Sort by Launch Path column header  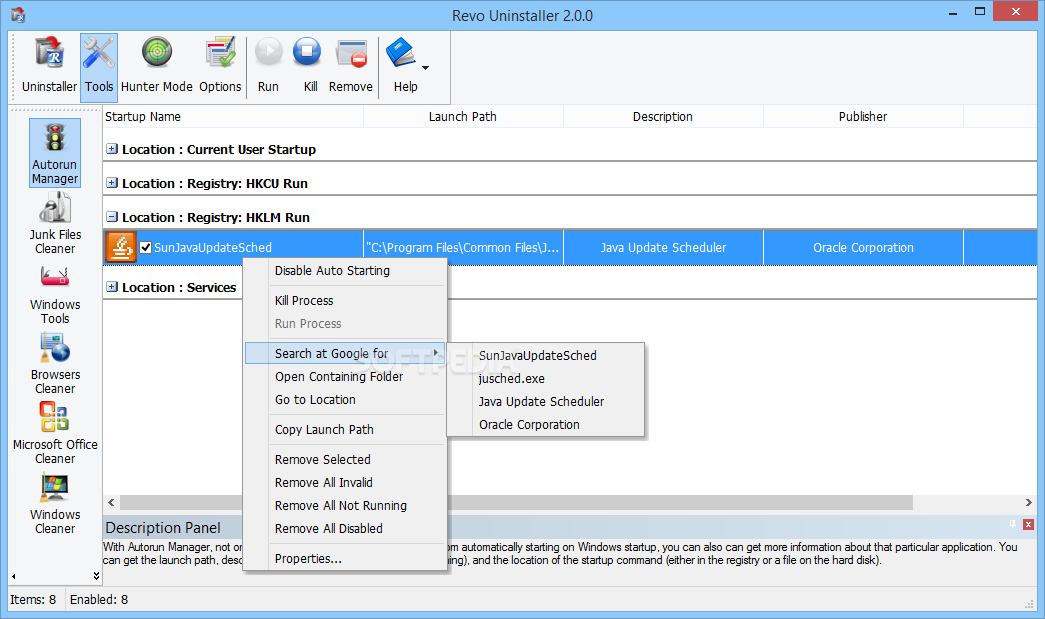tap(463, 117)
